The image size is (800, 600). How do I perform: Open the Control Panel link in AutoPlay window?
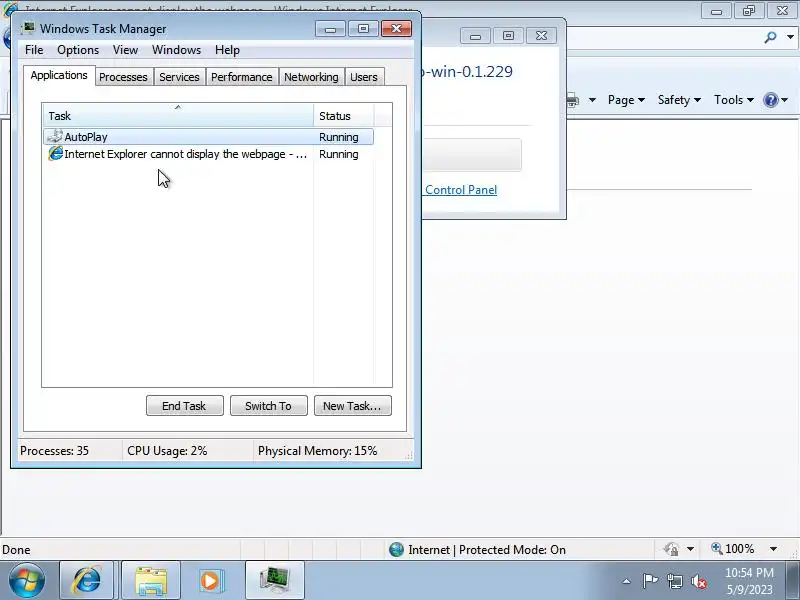pyautogui.click(x=461, y=190)
